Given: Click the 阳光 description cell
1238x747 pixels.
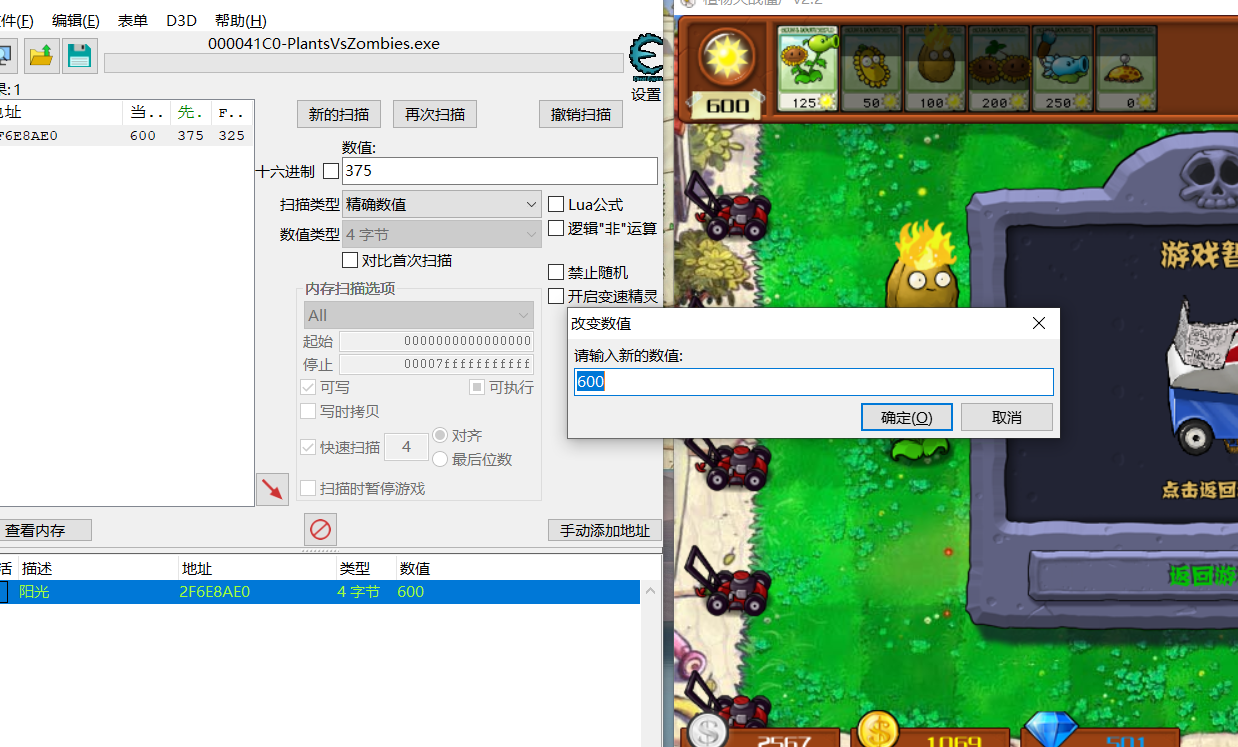Looking at the screenshot, I should click(x=34, y=592).
